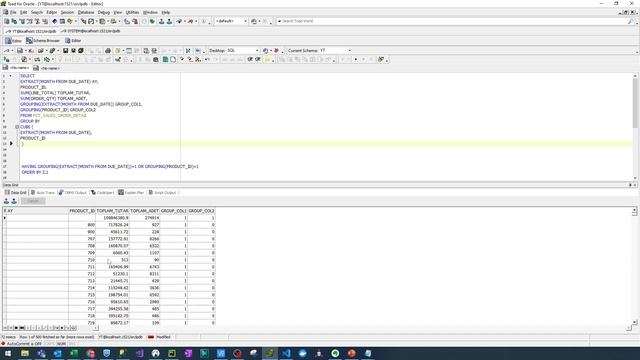Open the File menu

[13, 13]
